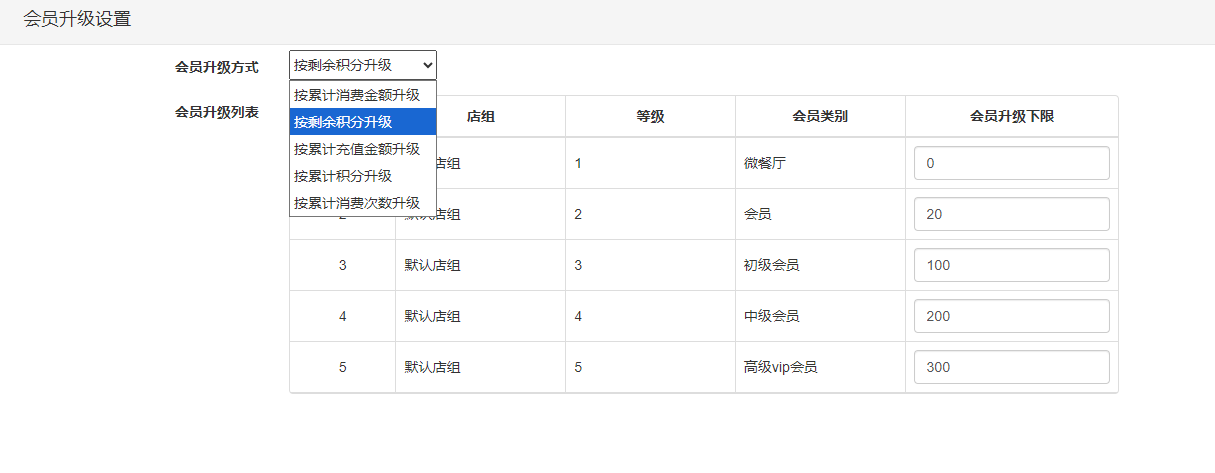Click the 中级会员 category cell
The height and width of the screenshot is (473, 1215).
coord(771,316)
